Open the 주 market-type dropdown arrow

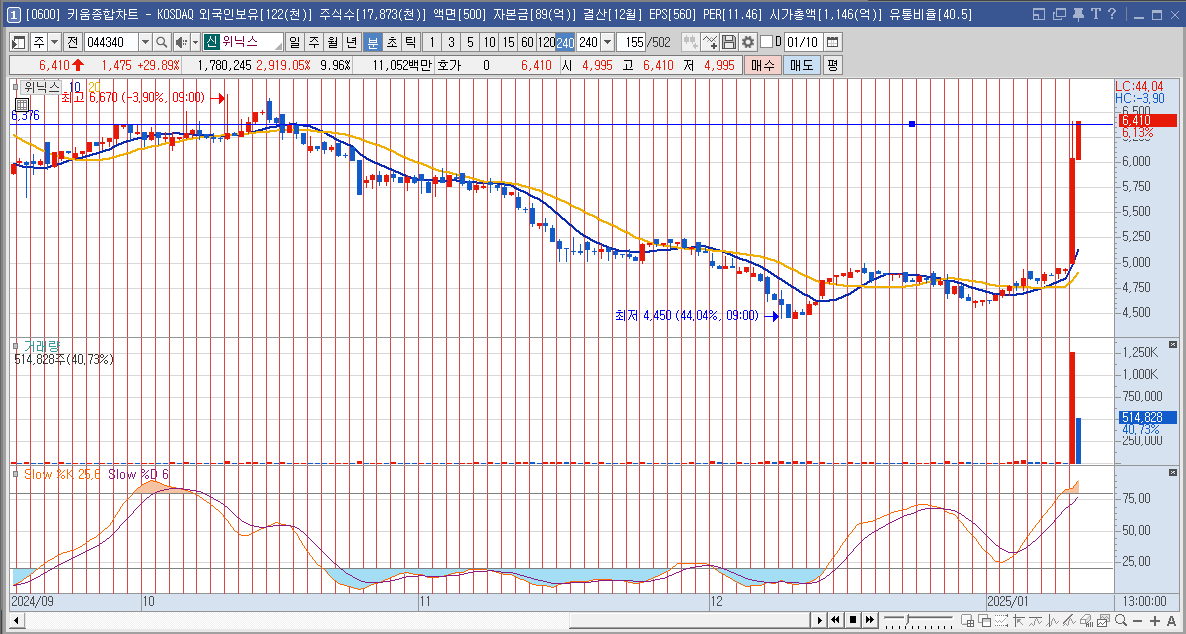[54, 42]
